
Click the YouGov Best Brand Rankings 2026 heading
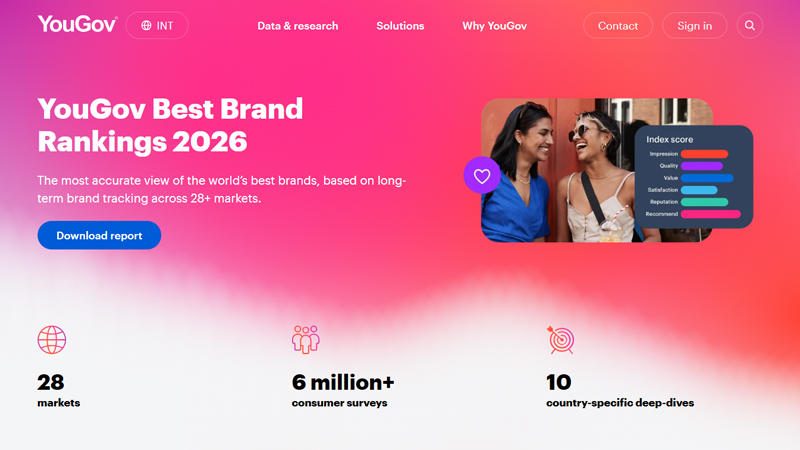[170, 125]
